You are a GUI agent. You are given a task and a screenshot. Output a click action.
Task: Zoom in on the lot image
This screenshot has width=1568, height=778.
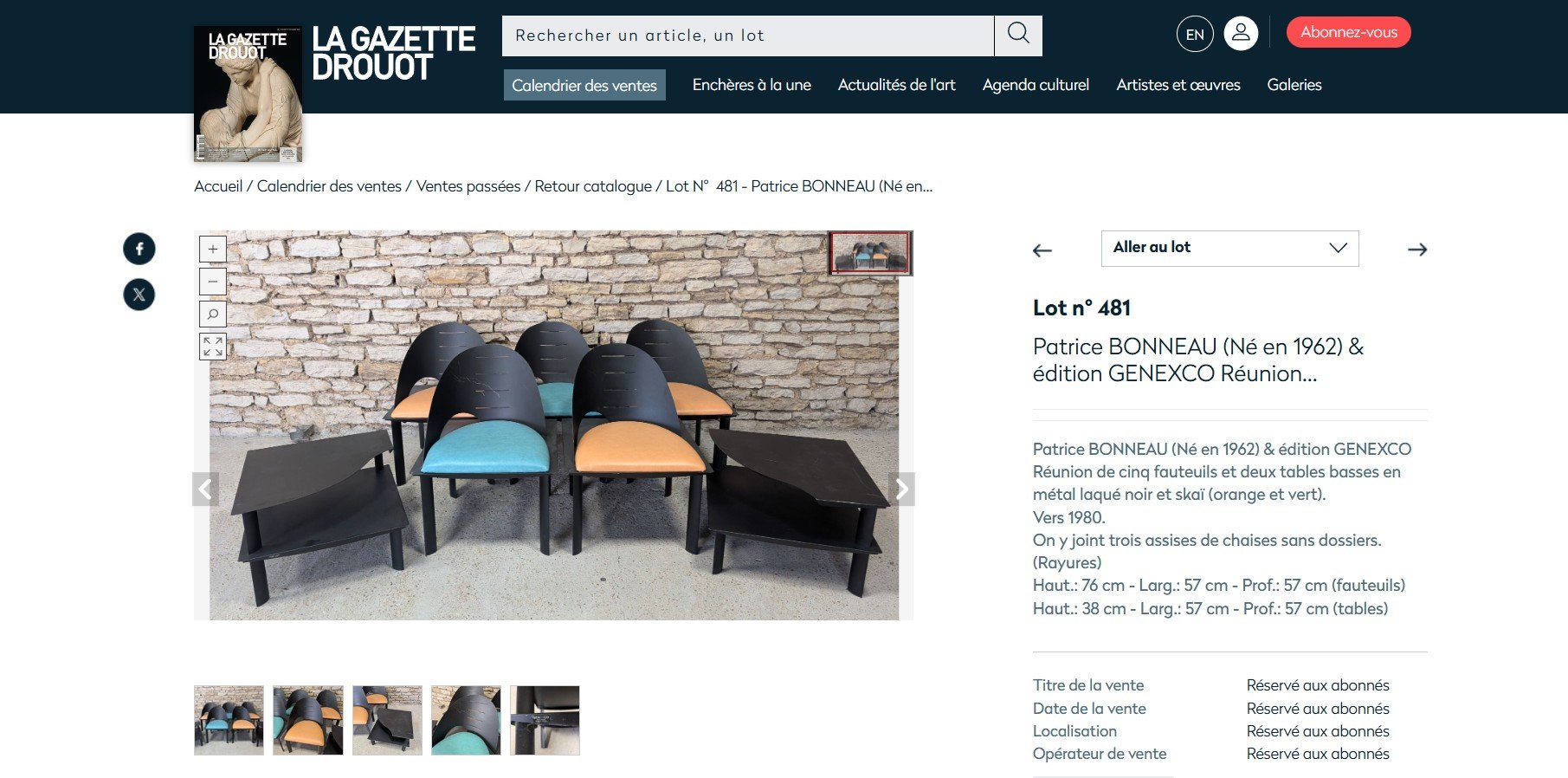[x=213, y=250]
